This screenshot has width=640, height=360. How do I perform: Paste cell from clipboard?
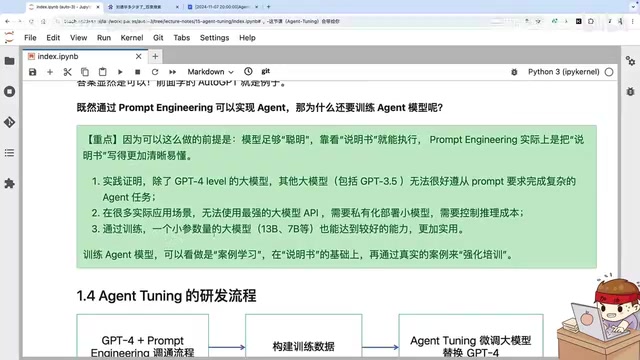[x=102, y=72]
